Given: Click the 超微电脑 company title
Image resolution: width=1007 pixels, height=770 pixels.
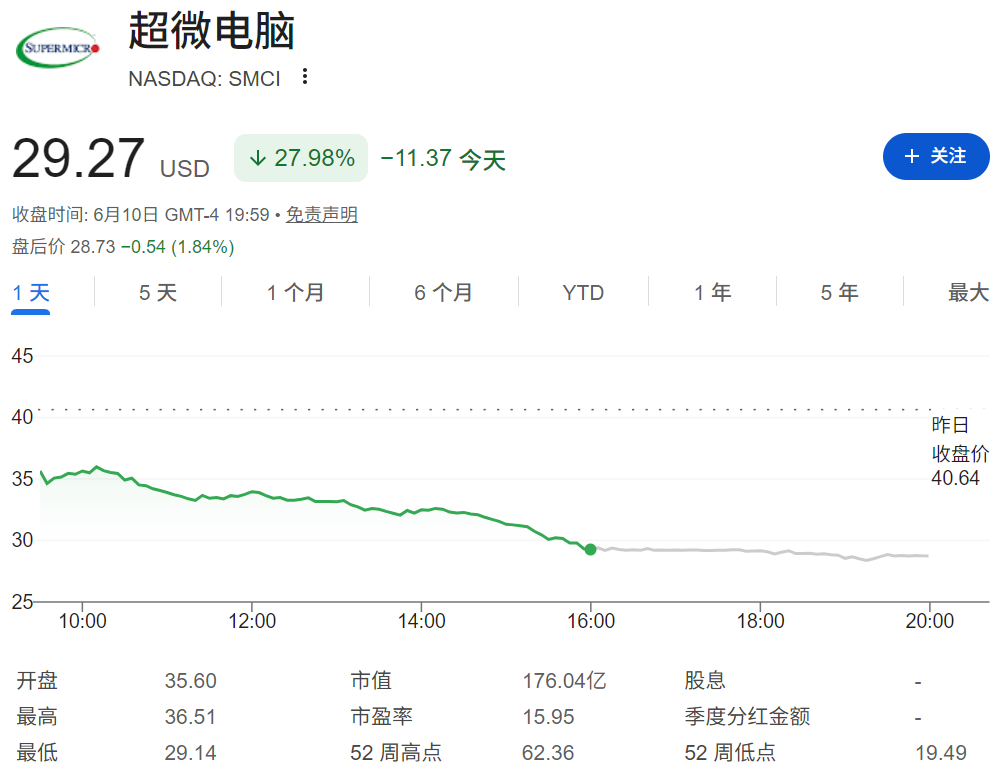Looking at the screenshot, I should point(211,30).
